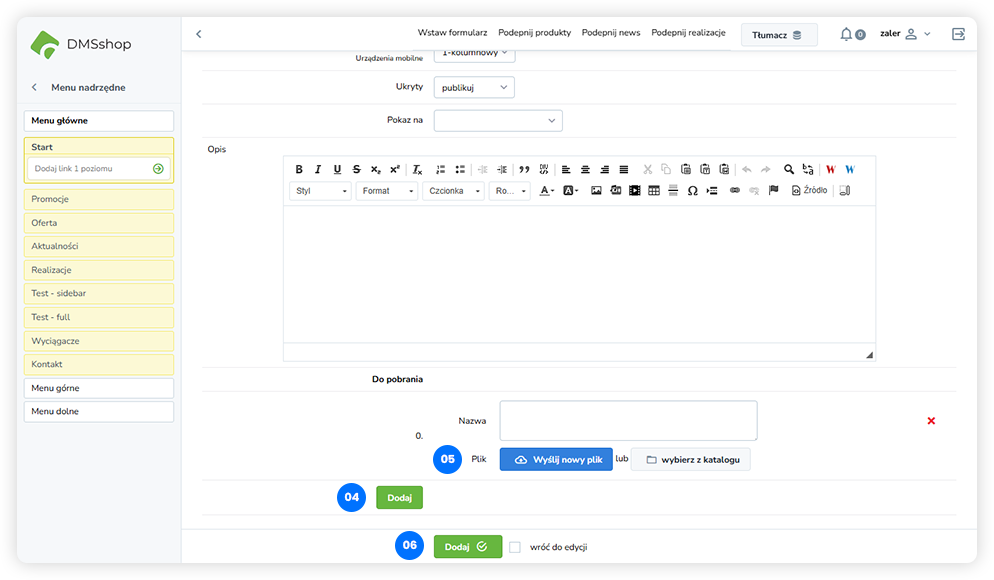The height and width of the screenshot is (580, 994).
Task: Apply italic formatting in the editor
Action: tap(318, 170)
